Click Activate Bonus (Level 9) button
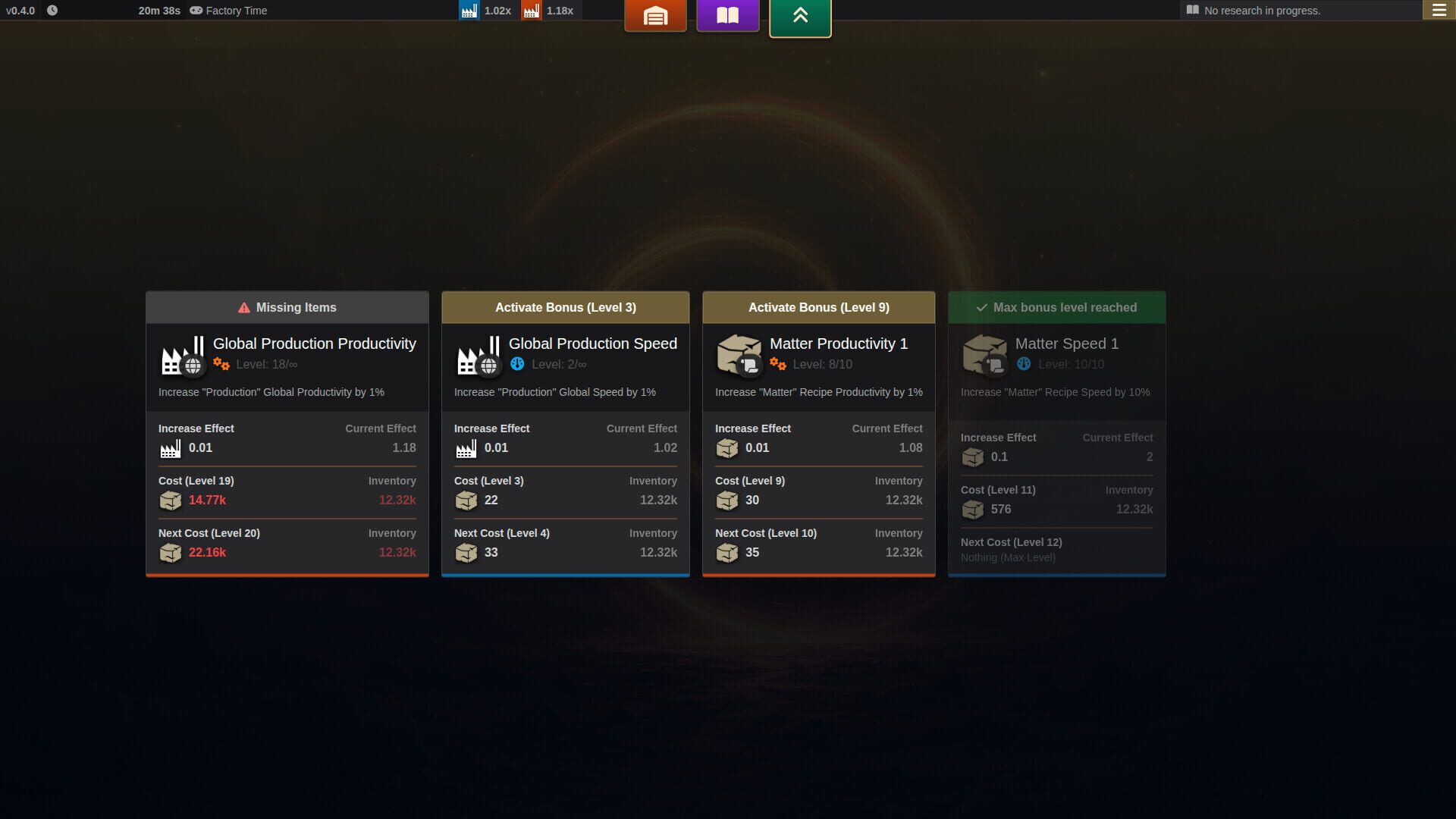Screen dimensions: 1456x819 click(x=818, y=307)
